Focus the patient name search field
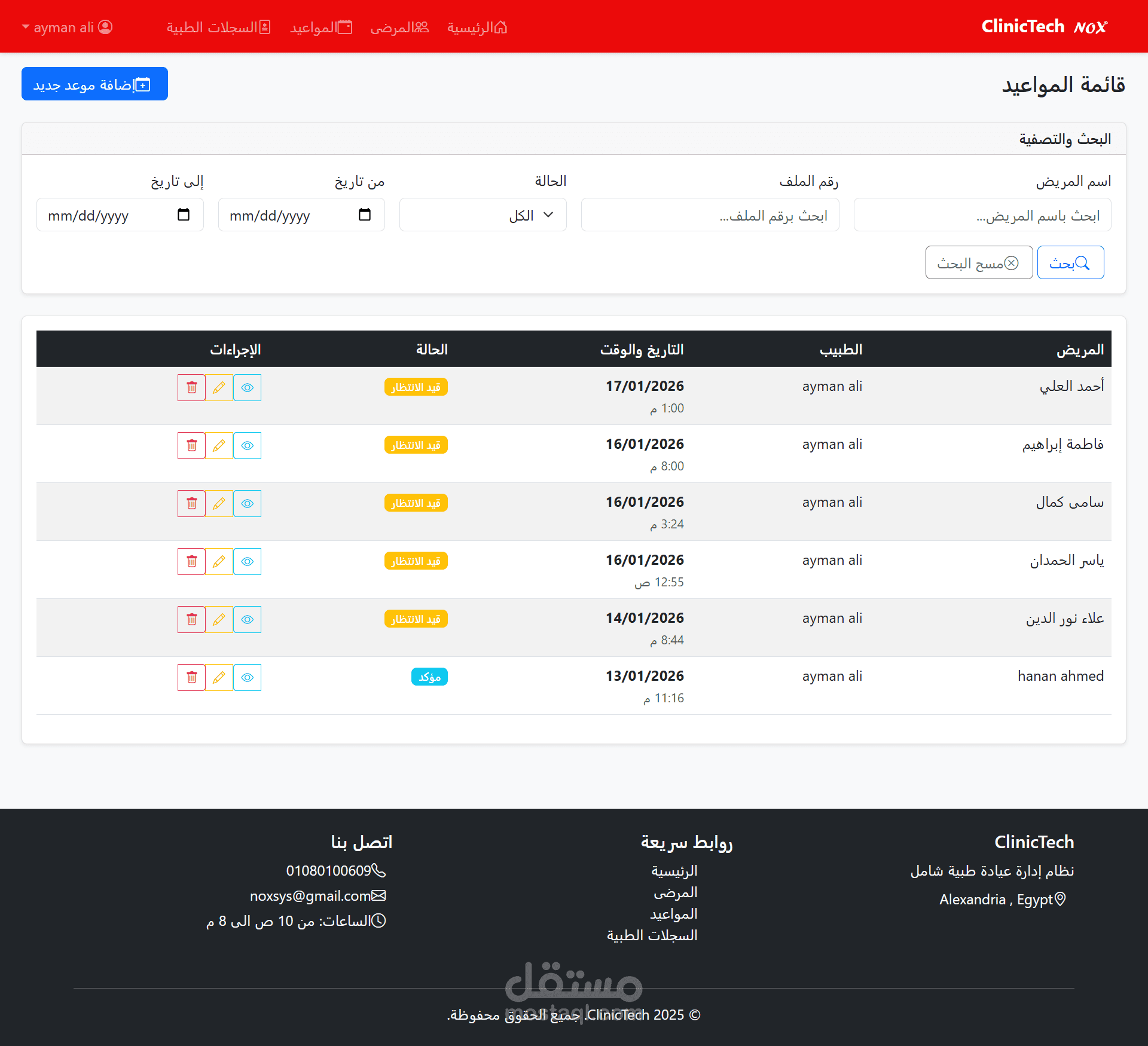1148x1046 pixels. (x=982, y=215)
